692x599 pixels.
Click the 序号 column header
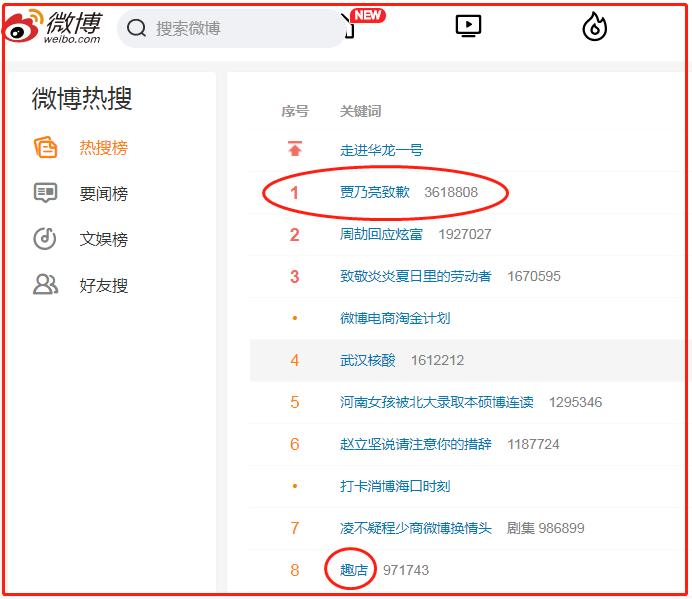tap(295, 111)
